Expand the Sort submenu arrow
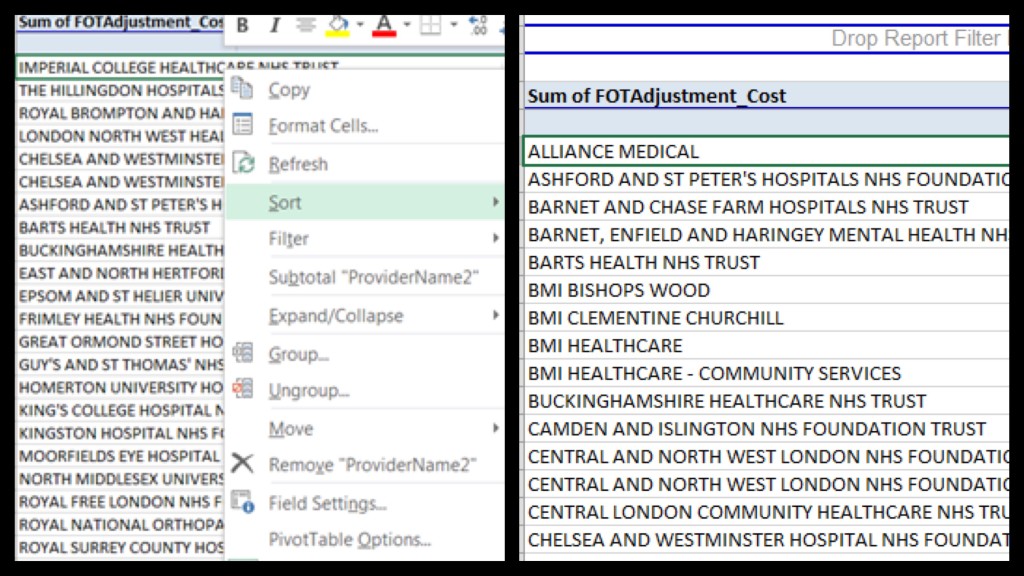1024x576 pixels. 496,202
